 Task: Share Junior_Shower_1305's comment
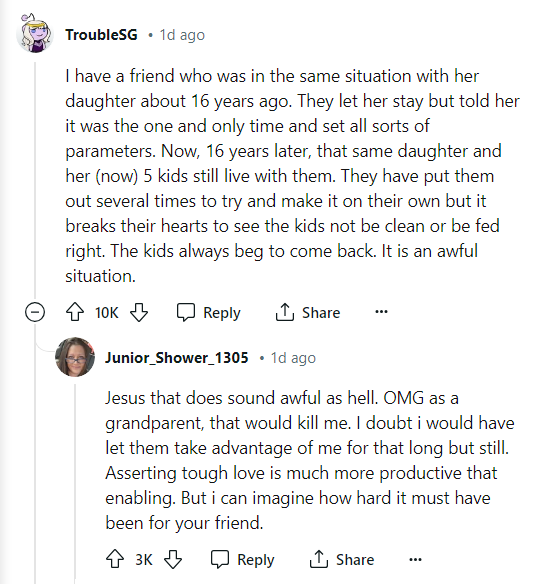click(342, 559)
